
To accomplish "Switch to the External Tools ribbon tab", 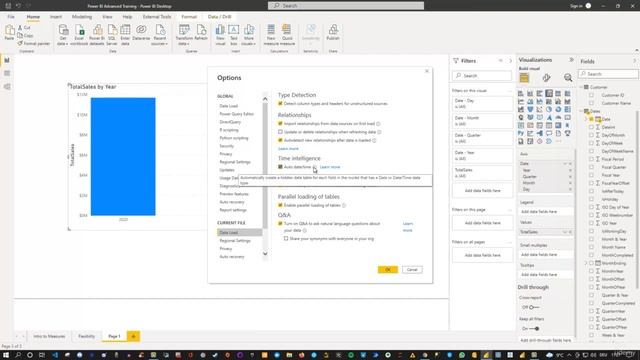I will coord(157,17).
